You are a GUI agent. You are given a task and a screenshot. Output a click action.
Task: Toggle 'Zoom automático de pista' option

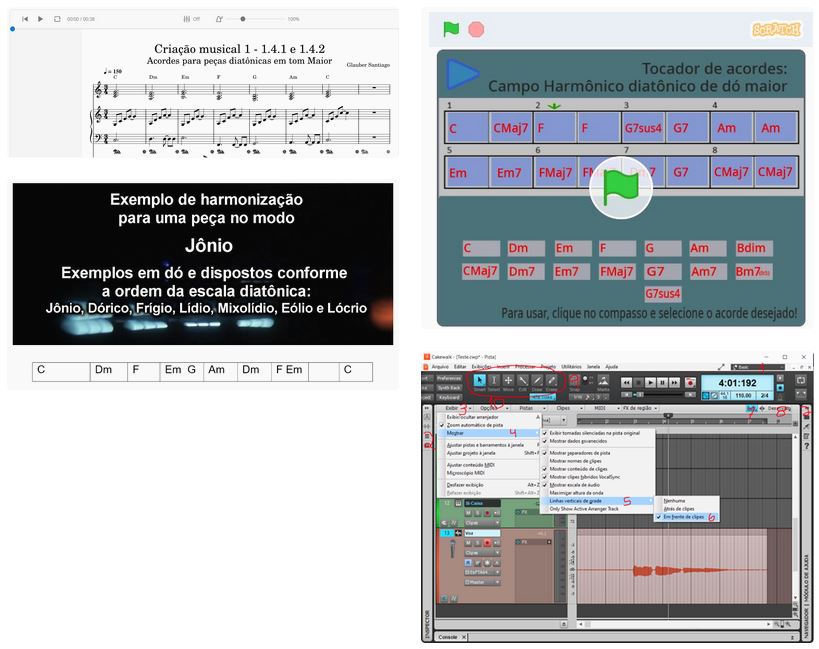474,425
